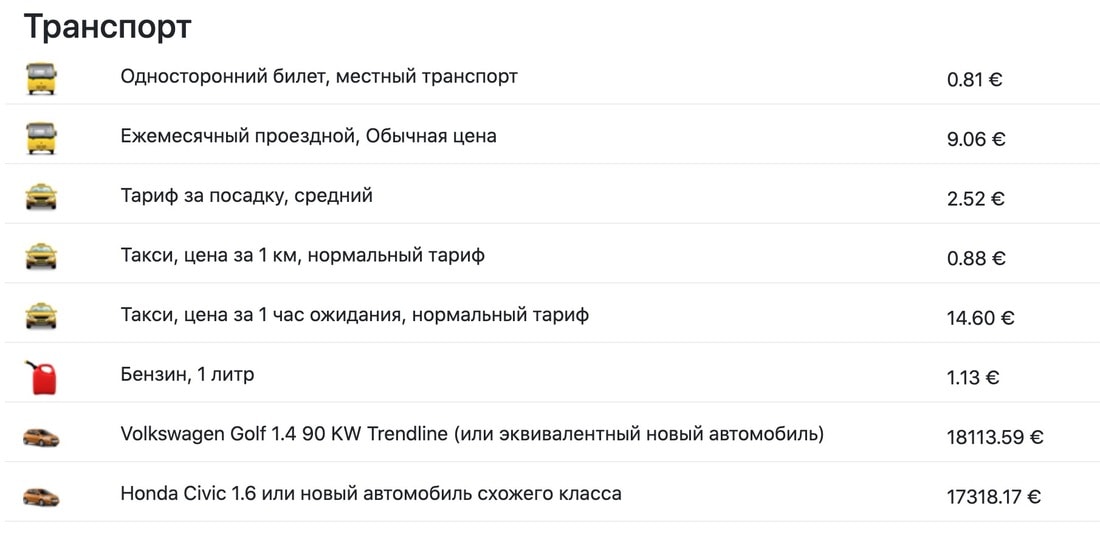Click the taxi icon for 1 час ожидания
1100x534 pixels.
pyautogui.click(x=41, y=316)
